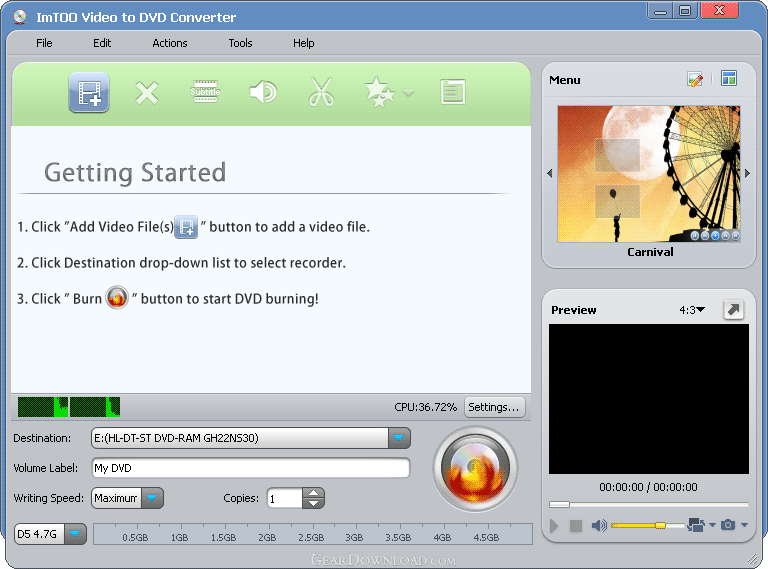Image resolution: width=768 pixels, height=569 pixels.
Task: Click the Burn icon in step 3 text
Action: tap(117, 297)
